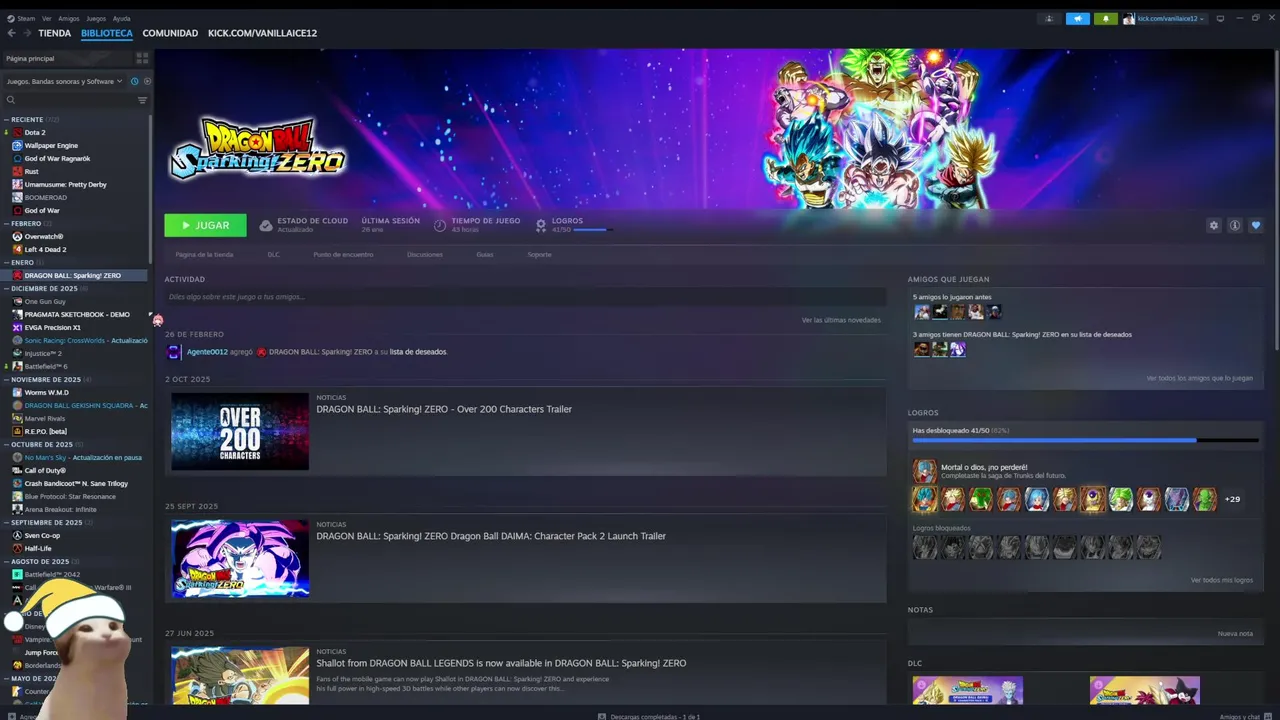Select Left 4 Dead 2 in library list
This screenshot has width=1280, height=720.
(x=45, y=249)
